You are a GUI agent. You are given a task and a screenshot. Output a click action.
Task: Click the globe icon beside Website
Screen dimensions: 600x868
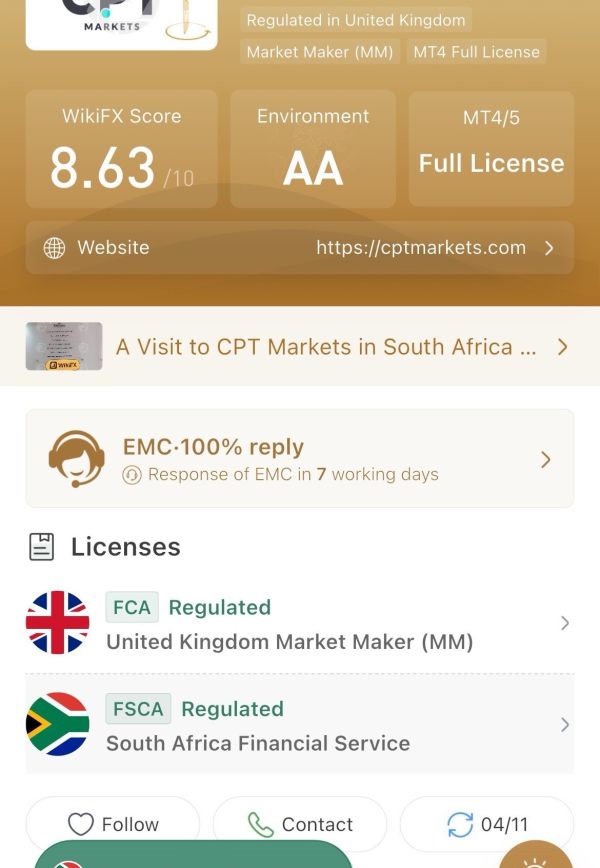pyautogui.click(x=54, y=248)
